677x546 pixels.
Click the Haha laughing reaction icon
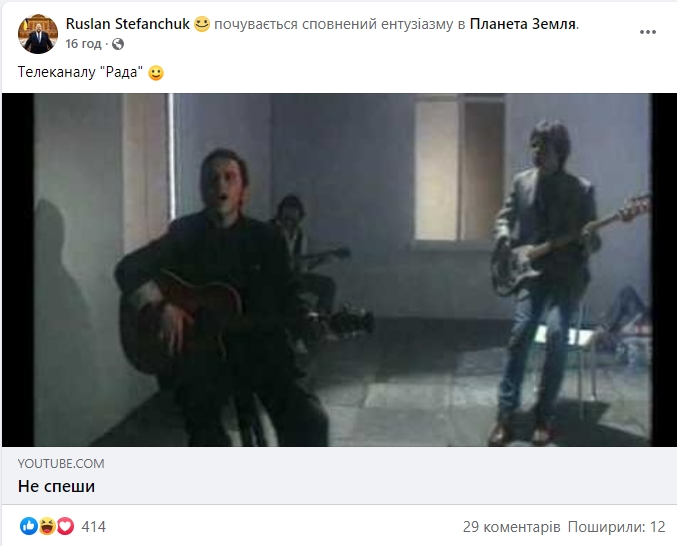point(47,526)
